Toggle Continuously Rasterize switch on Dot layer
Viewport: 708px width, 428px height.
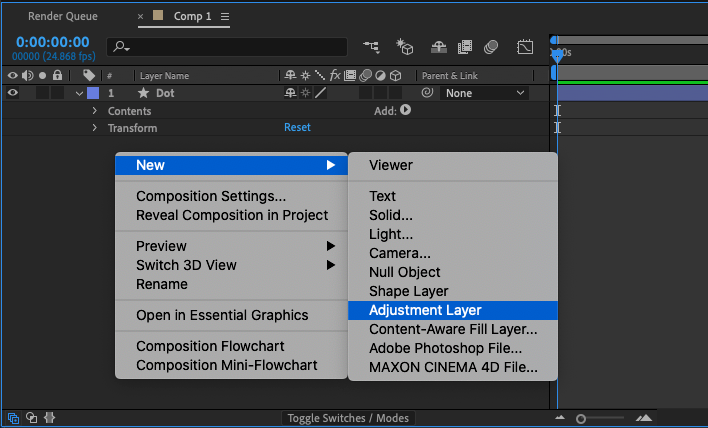point(306,93)
